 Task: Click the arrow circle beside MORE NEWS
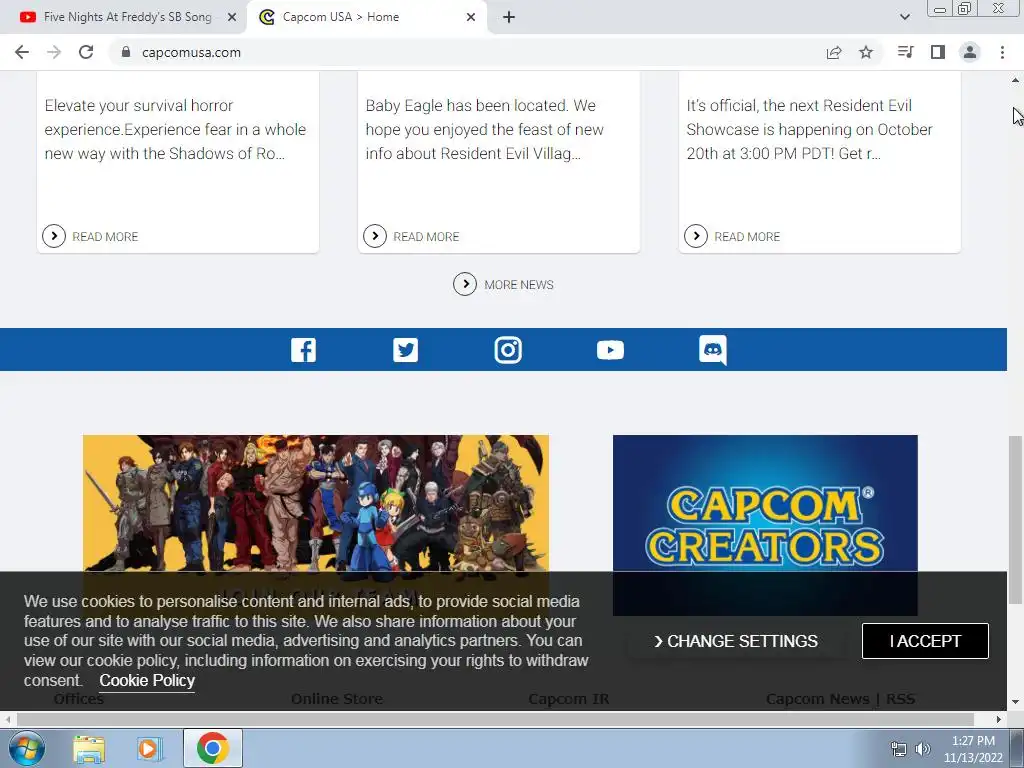(465, 284)
